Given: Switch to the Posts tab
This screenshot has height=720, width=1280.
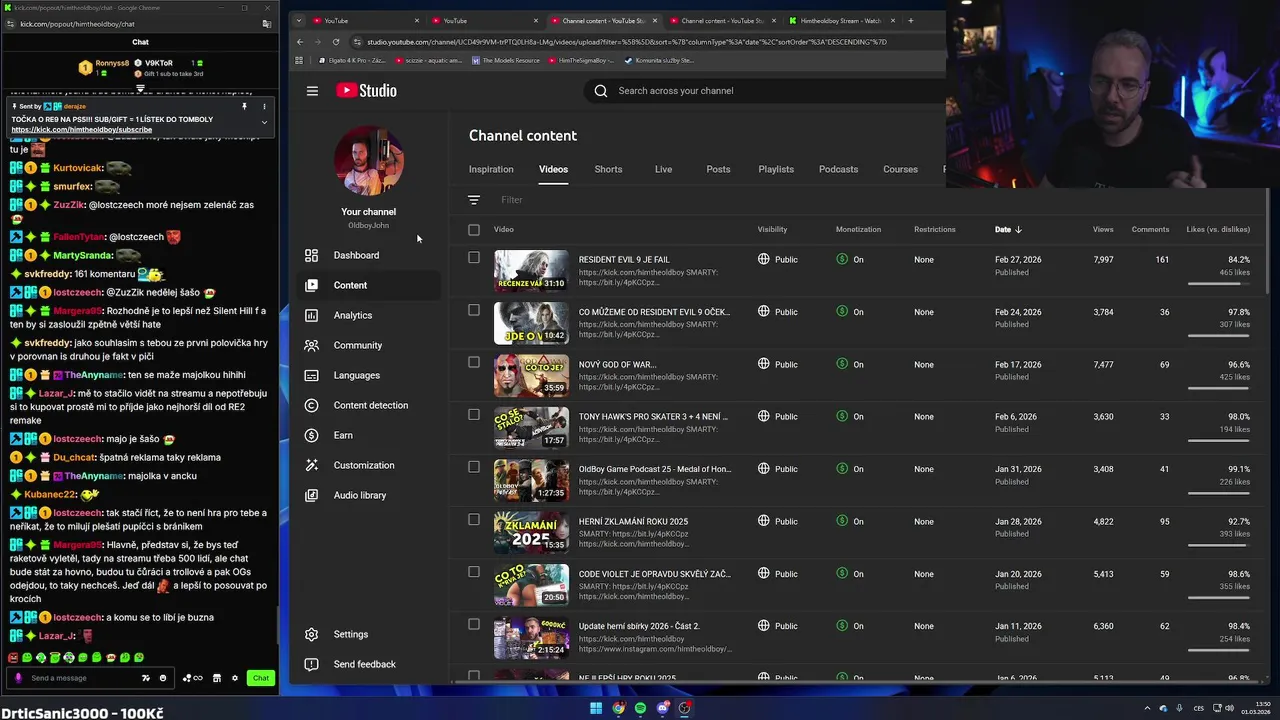Looking at the screenshot, I should (718, 169).
